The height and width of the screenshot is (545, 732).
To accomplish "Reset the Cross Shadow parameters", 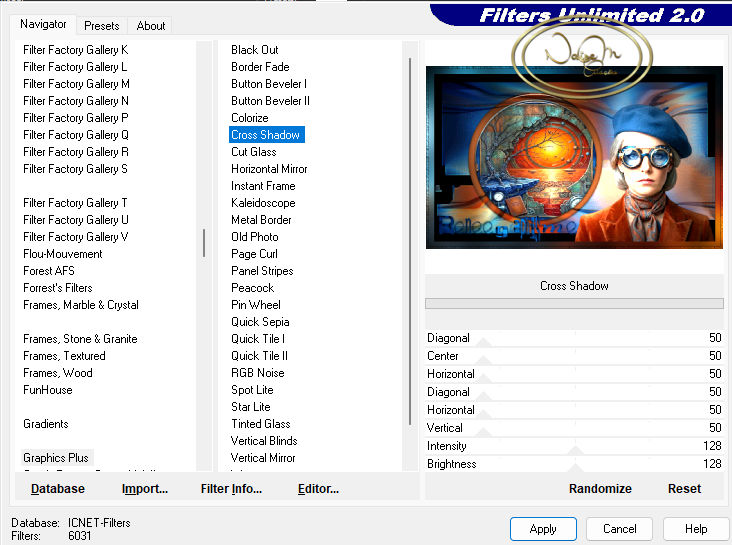I will point(684,488).
